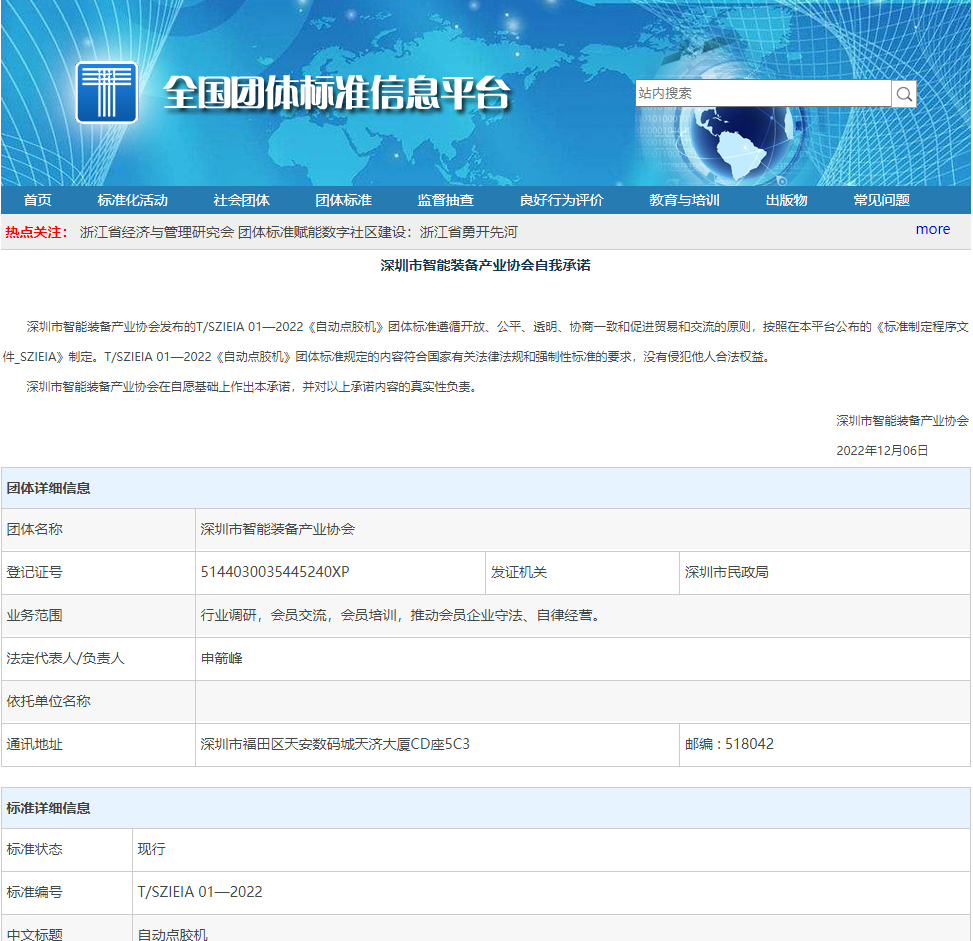Image resolution: width=973 pixels, height=941 pixels.
Task: Click the search magnifier icon
Action: pyautogui.click(x=904, y=94)
